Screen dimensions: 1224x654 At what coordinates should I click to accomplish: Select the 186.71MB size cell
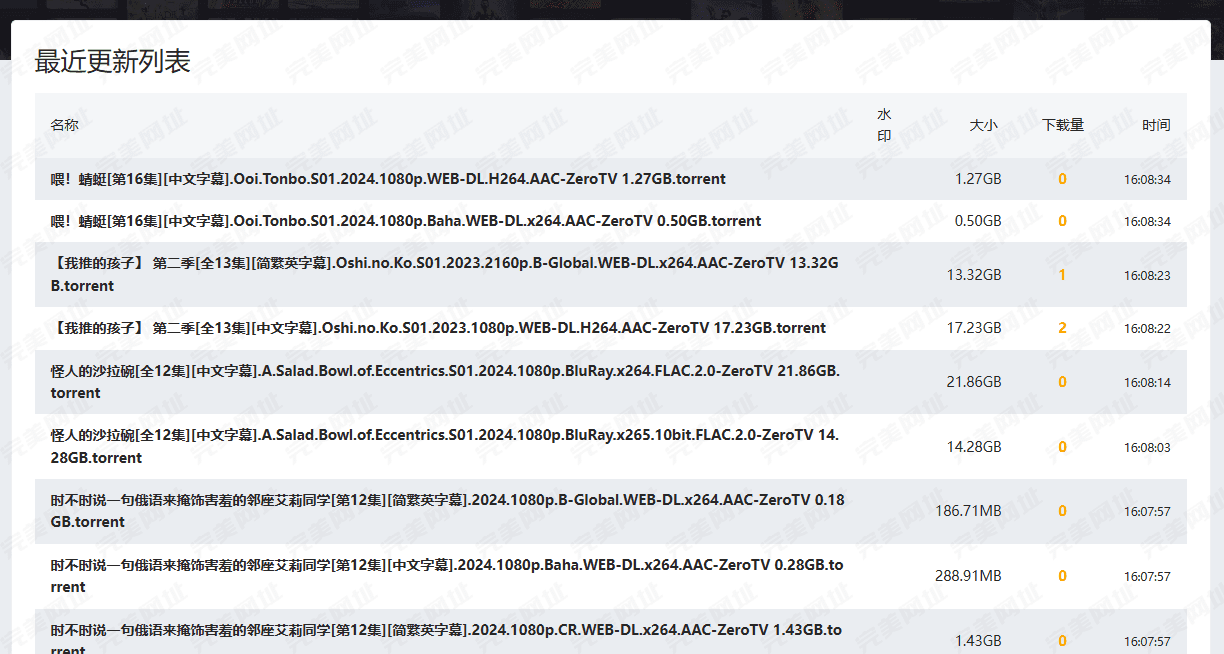[968, 511]
